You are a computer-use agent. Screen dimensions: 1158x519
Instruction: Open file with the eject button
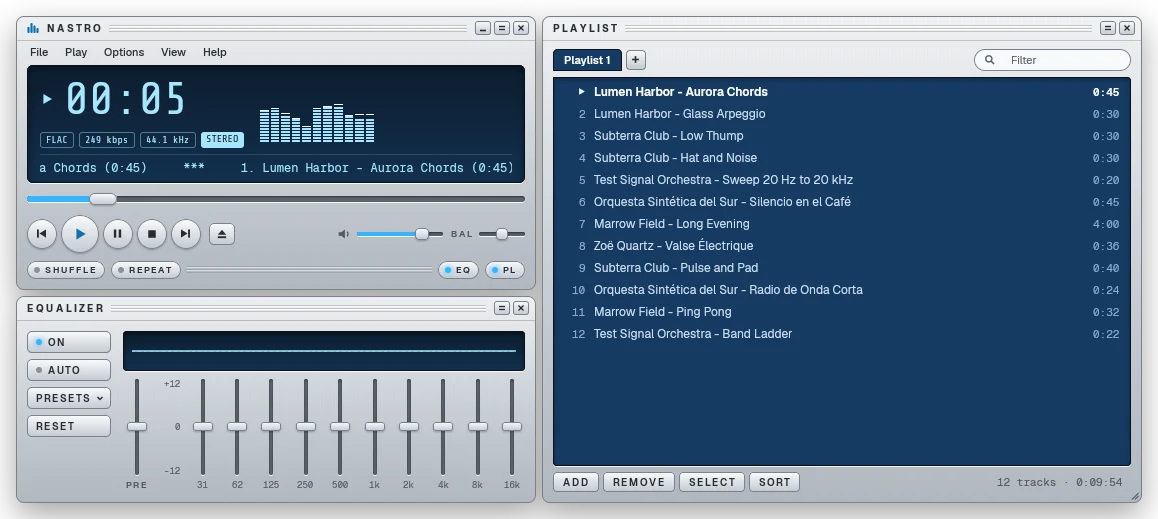tap(222, 234)
